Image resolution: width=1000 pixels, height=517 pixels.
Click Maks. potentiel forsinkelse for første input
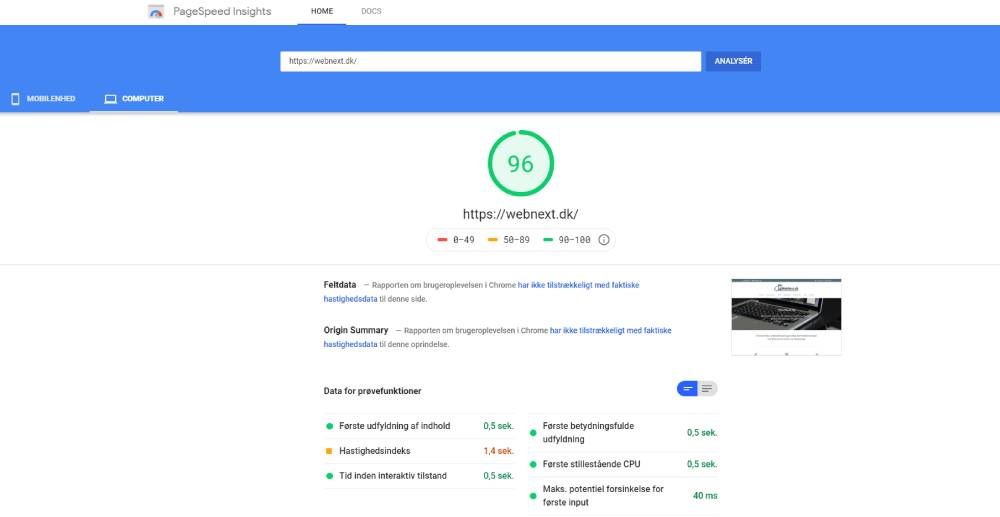pos(623,495)
